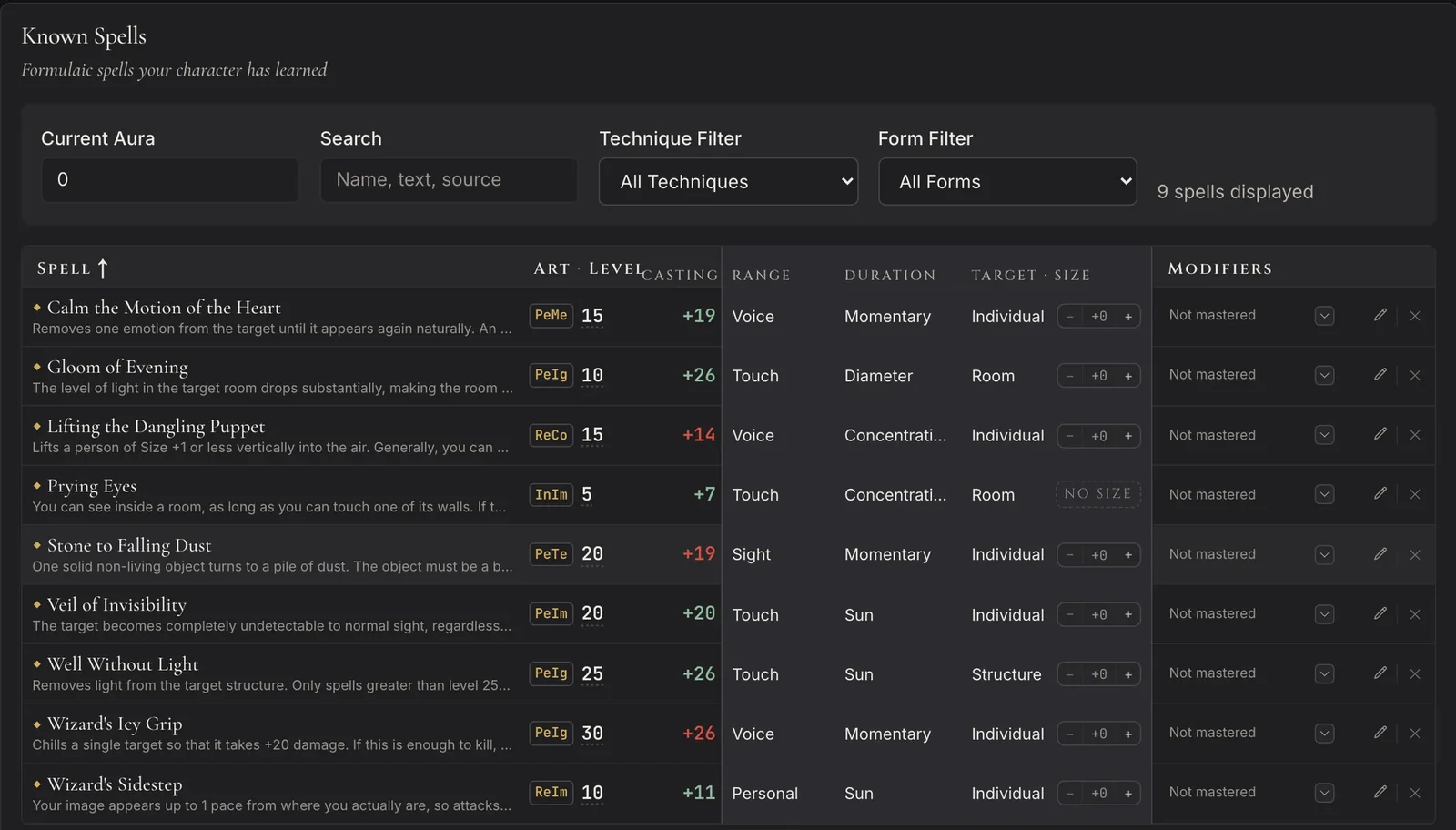The image size is (1456, 830).
Task: Increase size modifier for Stone to Falling Dust
Action: 1128,555
